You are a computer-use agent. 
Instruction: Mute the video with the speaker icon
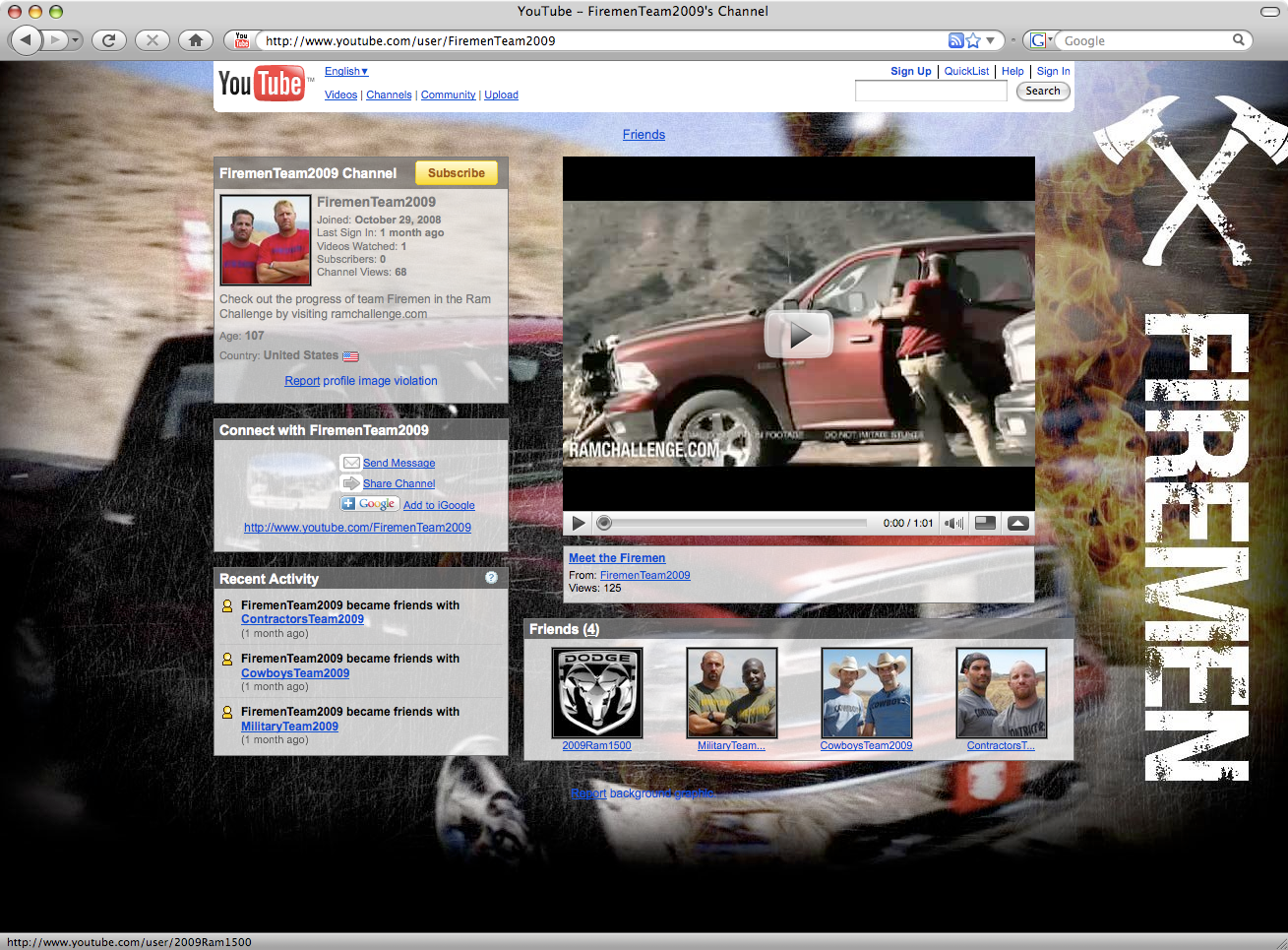pos(953,523)
